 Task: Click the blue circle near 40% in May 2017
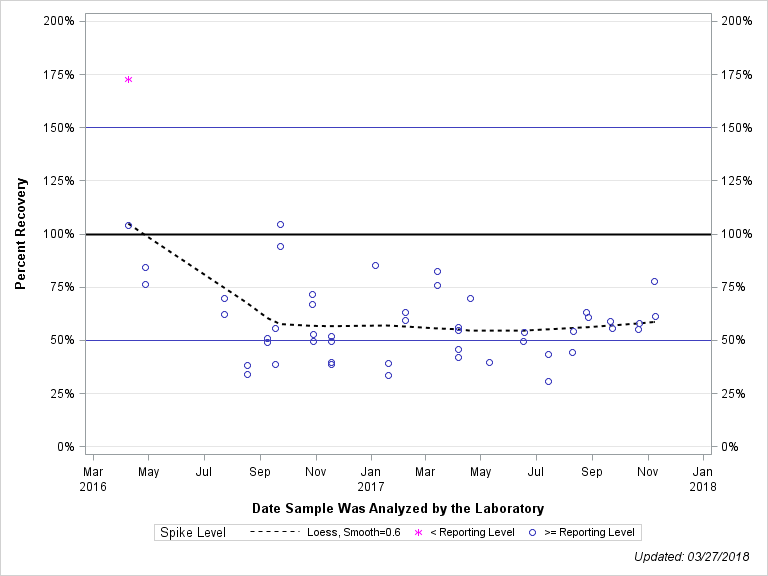489,362
